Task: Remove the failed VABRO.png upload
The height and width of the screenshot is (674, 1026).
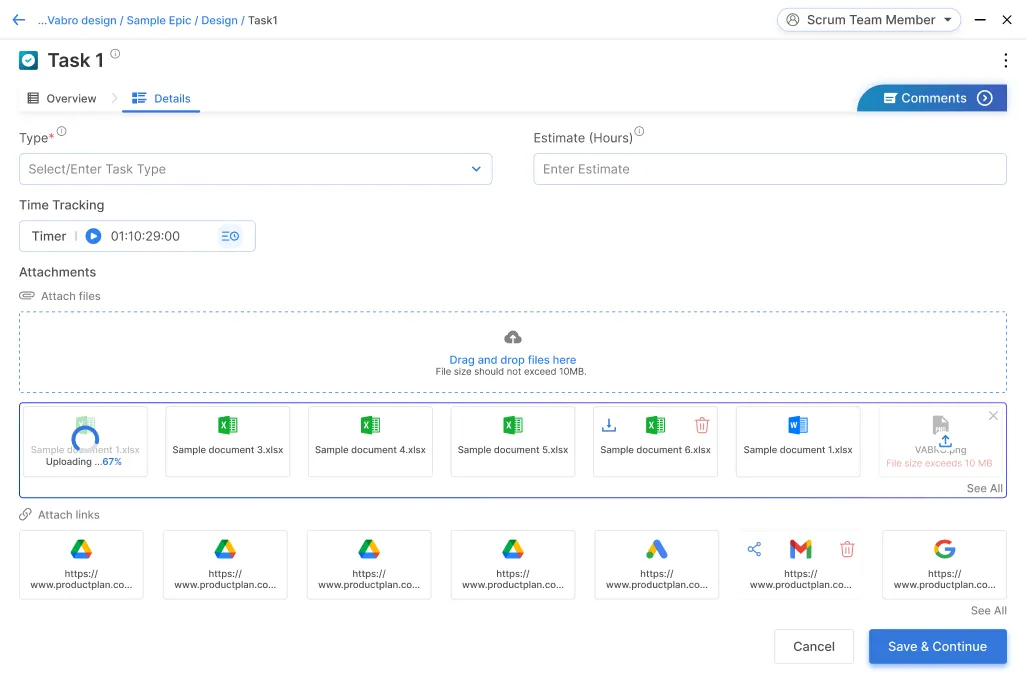Action: tap(993, 416)
